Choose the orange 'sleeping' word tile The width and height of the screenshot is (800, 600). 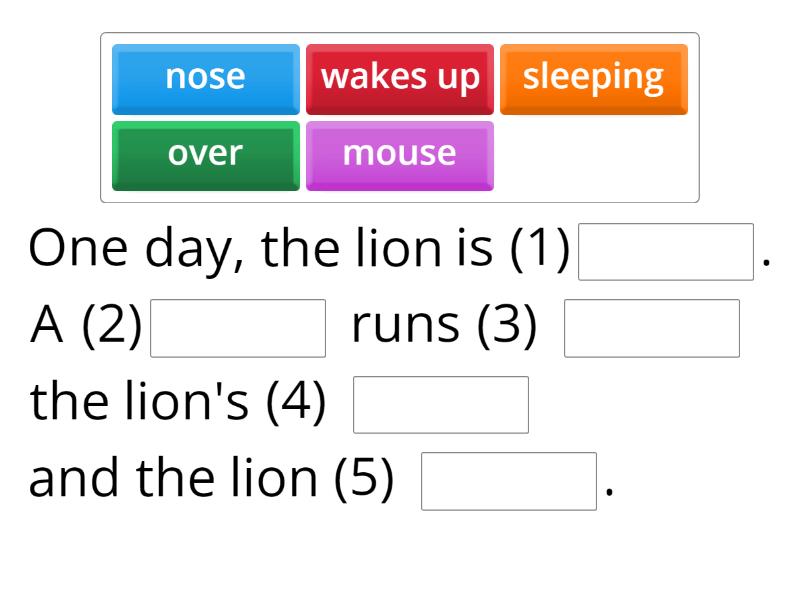pyautogui.click(x=593, y=77)
